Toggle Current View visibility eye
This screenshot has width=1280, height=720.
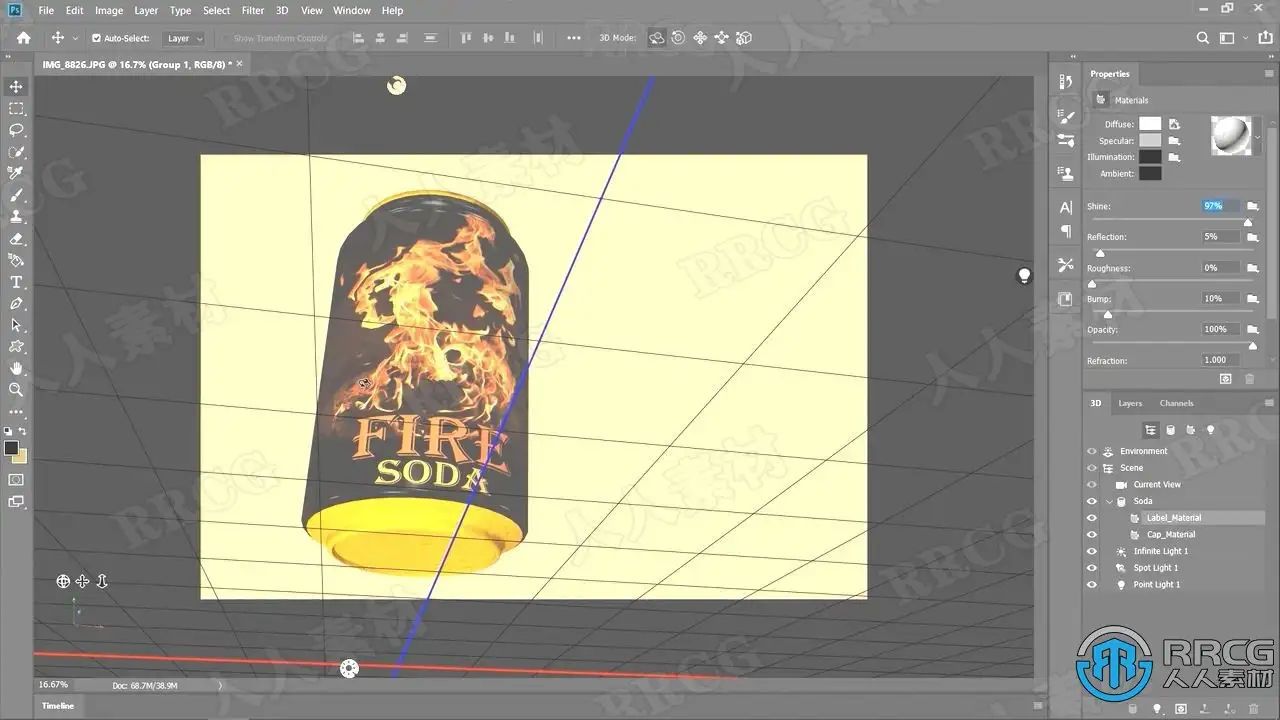coord(1091,485)
